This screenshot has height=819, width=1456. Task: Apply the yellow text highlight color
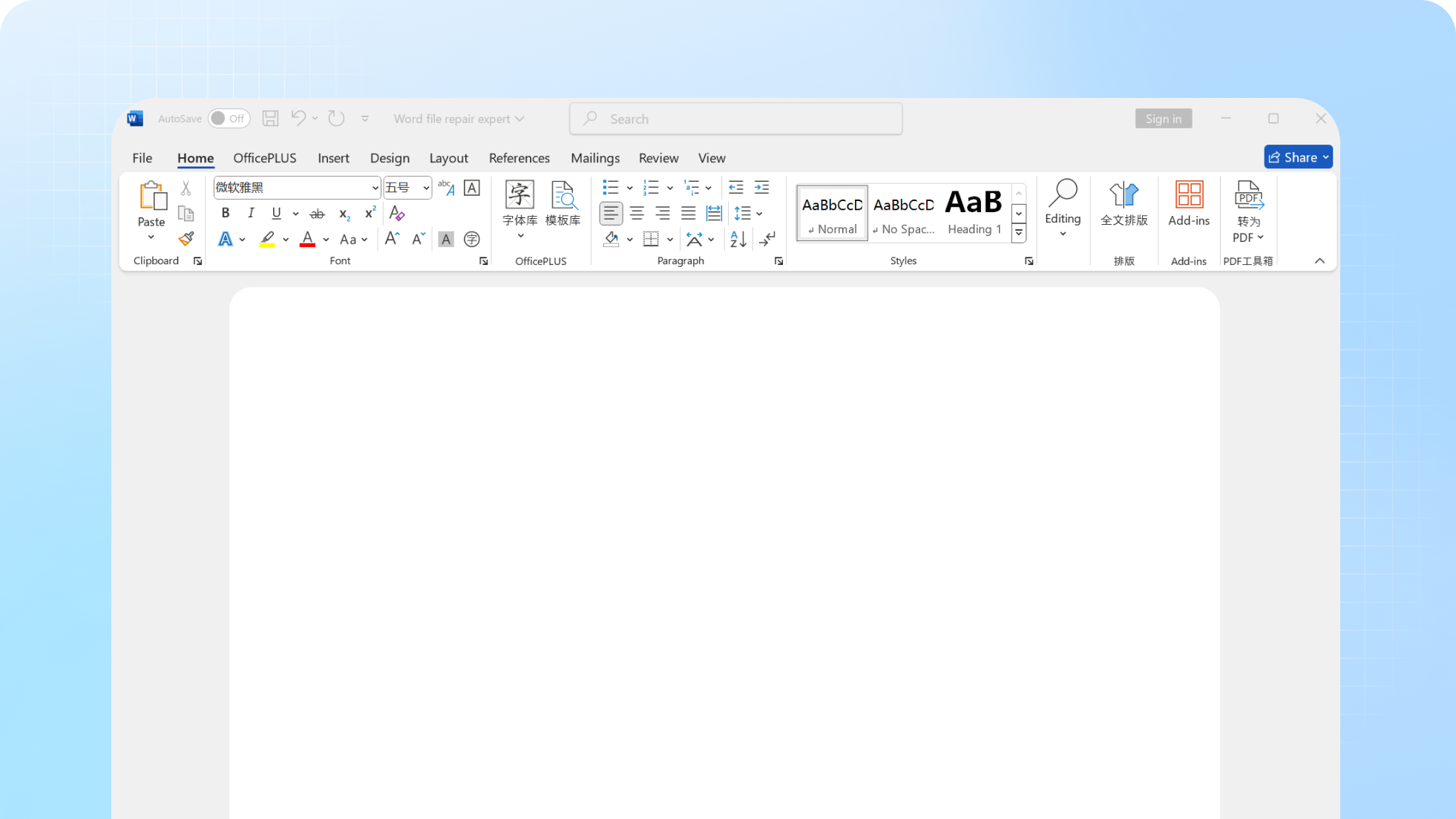click(x=267, y=239)
